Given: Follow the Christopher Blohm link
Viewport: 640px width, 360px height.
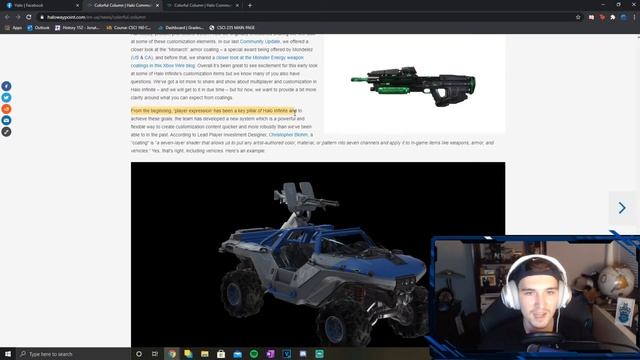Looking at the screenshot, I should click(288, 135).
